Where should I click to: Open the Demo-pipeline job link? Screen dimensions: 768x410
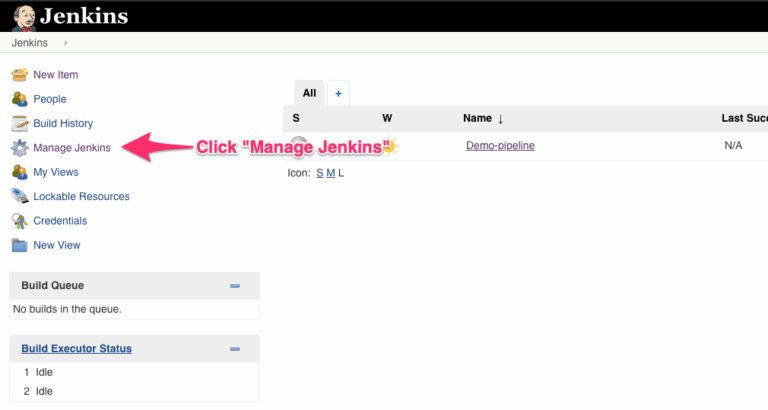(500, 146)
